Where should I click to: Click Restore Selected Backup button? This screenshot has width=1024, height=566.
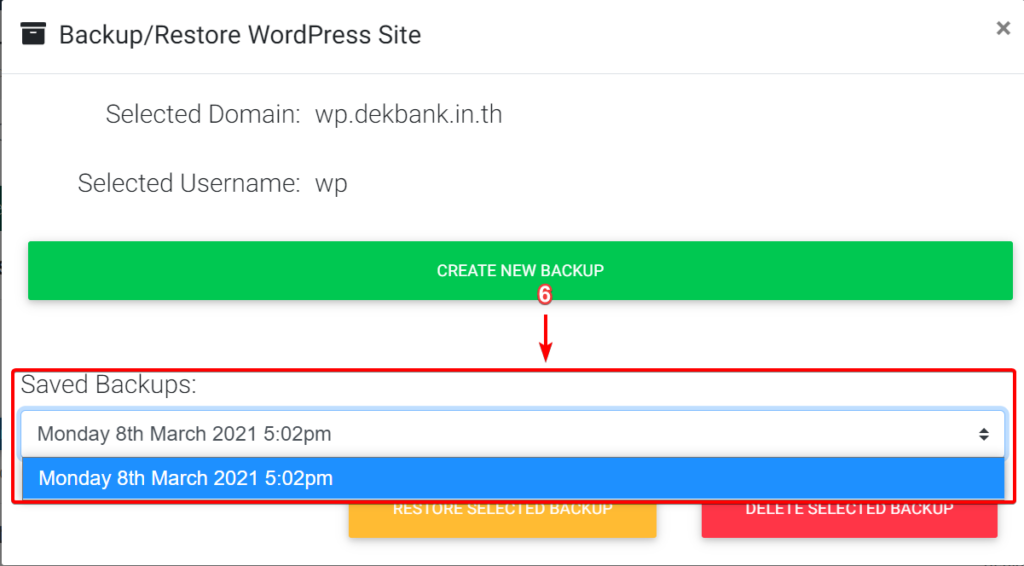(502, 519)
